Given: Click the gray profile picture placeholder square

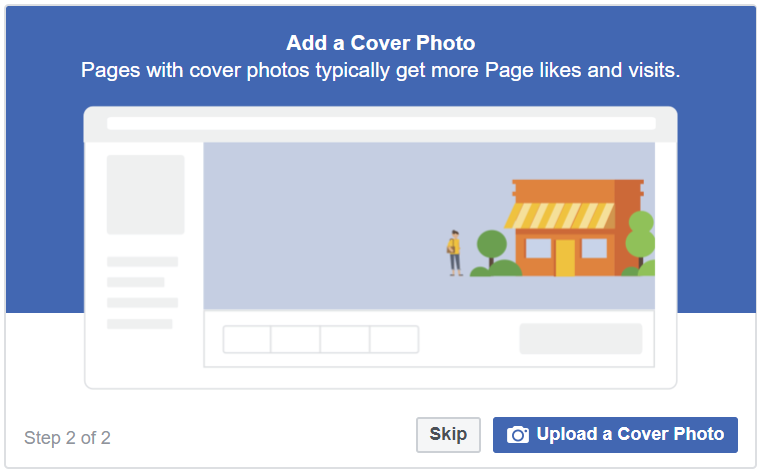Looking at the screenshot, I should [146, 194].
